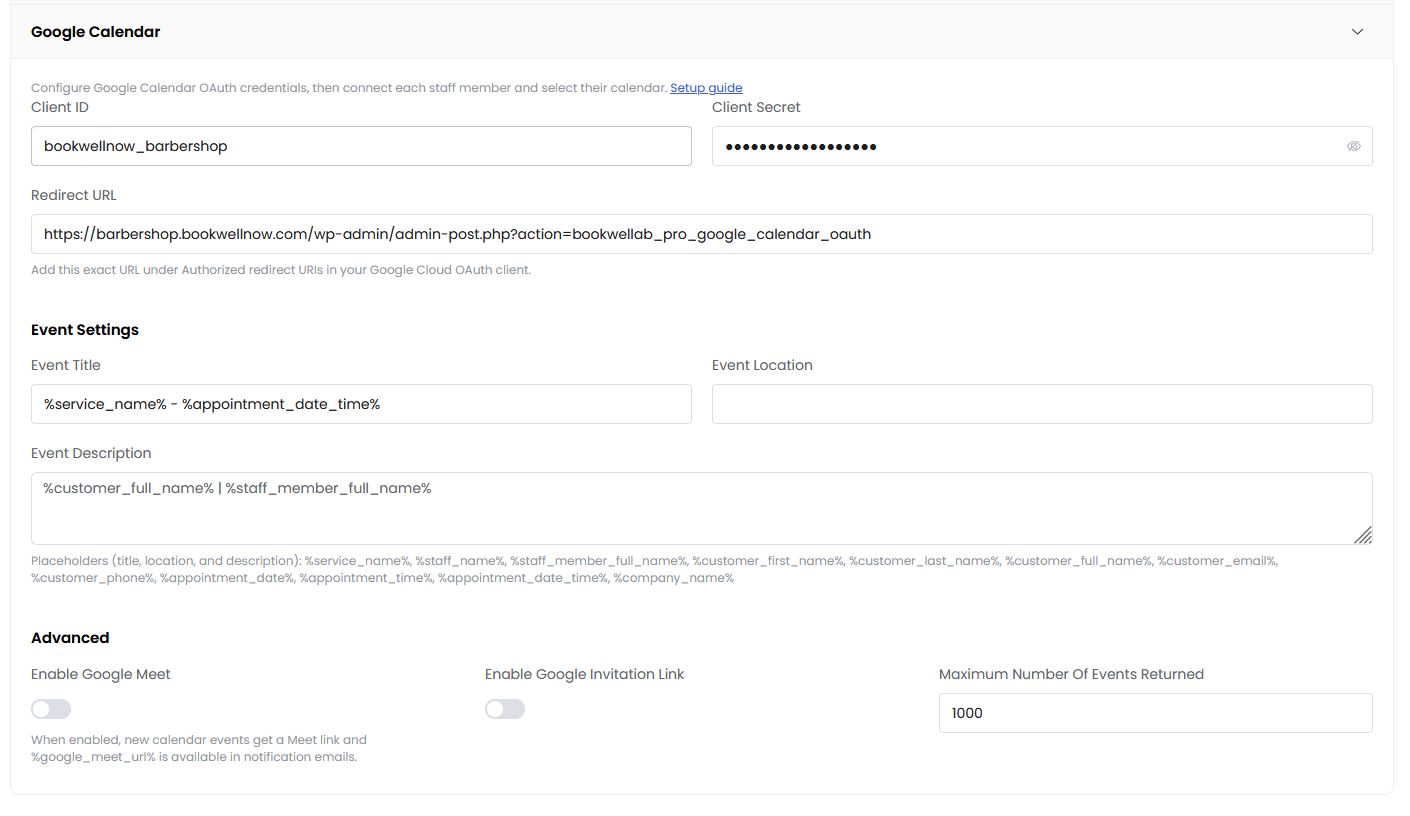Click the Placeholders help text
1410x816 pixels.
[655, 569]
